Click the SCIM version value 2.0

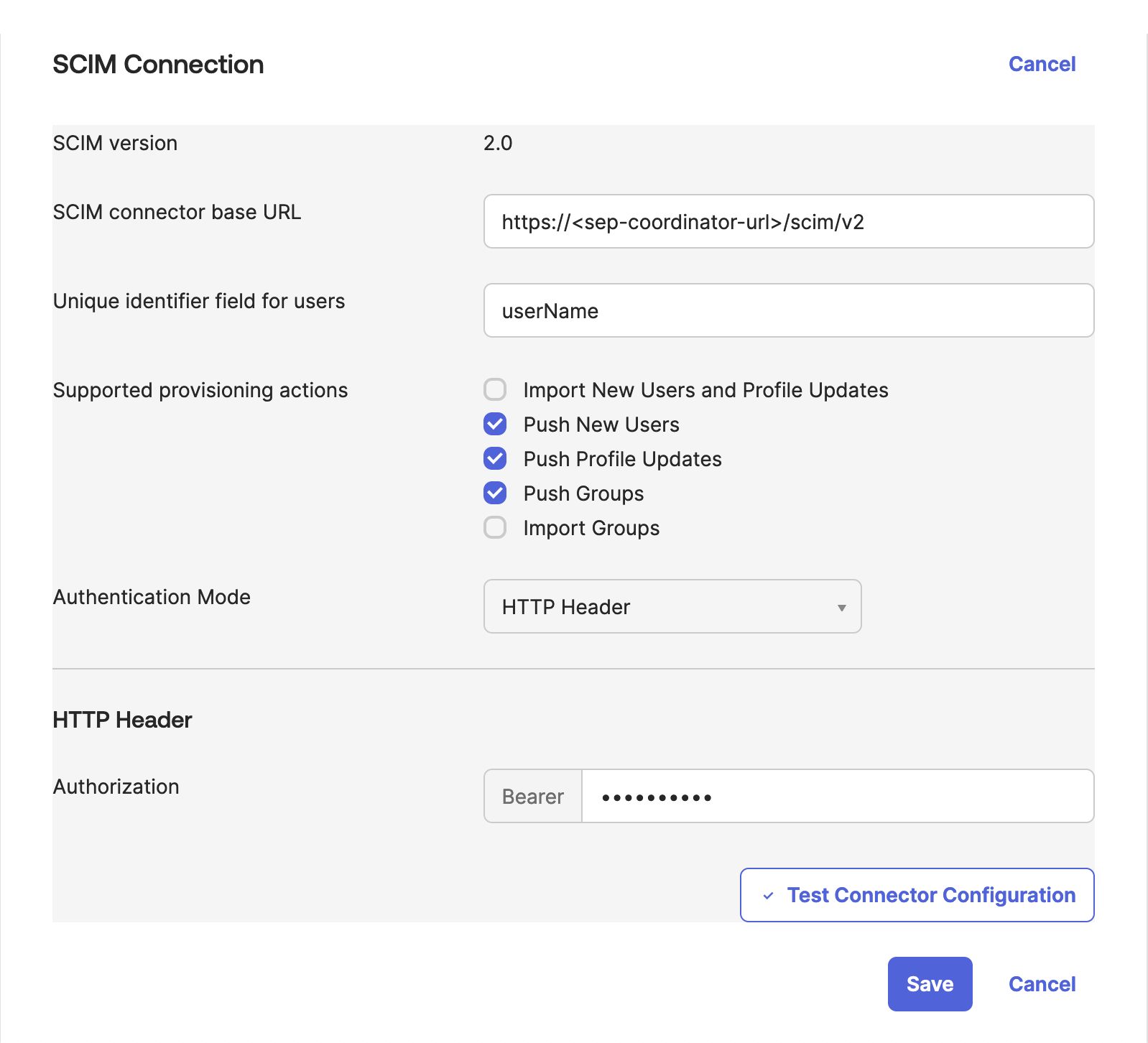tap(498, 143)
